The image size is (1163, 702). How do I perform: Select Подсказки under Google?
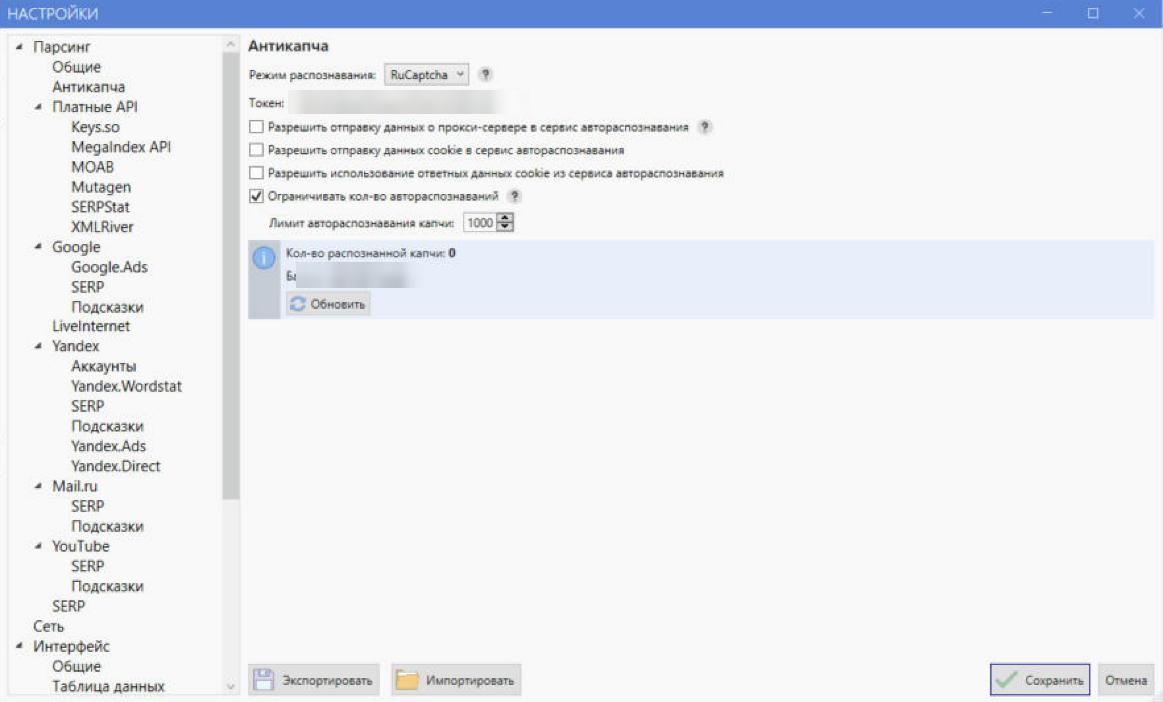108,307
